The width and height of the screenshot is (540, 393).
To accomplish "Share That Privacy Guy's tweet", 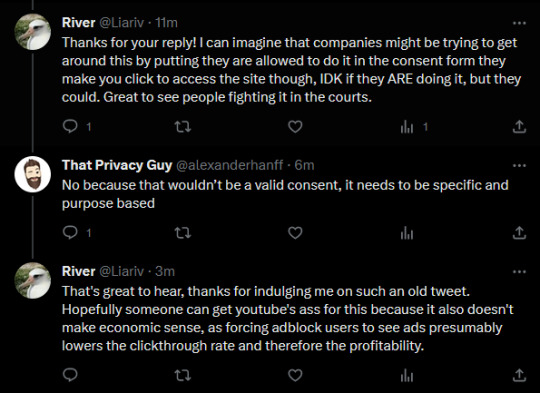I will click(x=519, y=232).
